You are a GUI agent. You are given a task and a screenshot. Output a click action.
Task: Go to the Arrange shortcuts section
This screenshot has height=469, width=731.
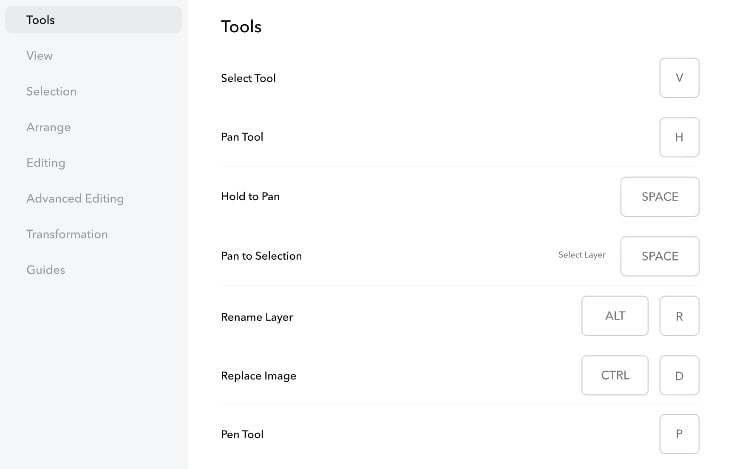tap(48, 127)
